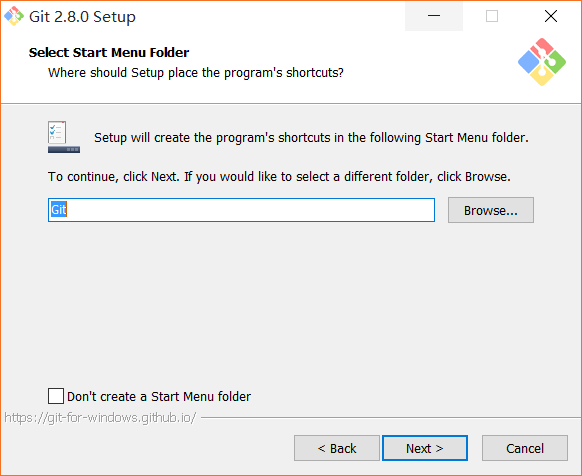Go to the previous step with < Back
The width and height of the screenshot is (582, 476).
pos(337,448)
